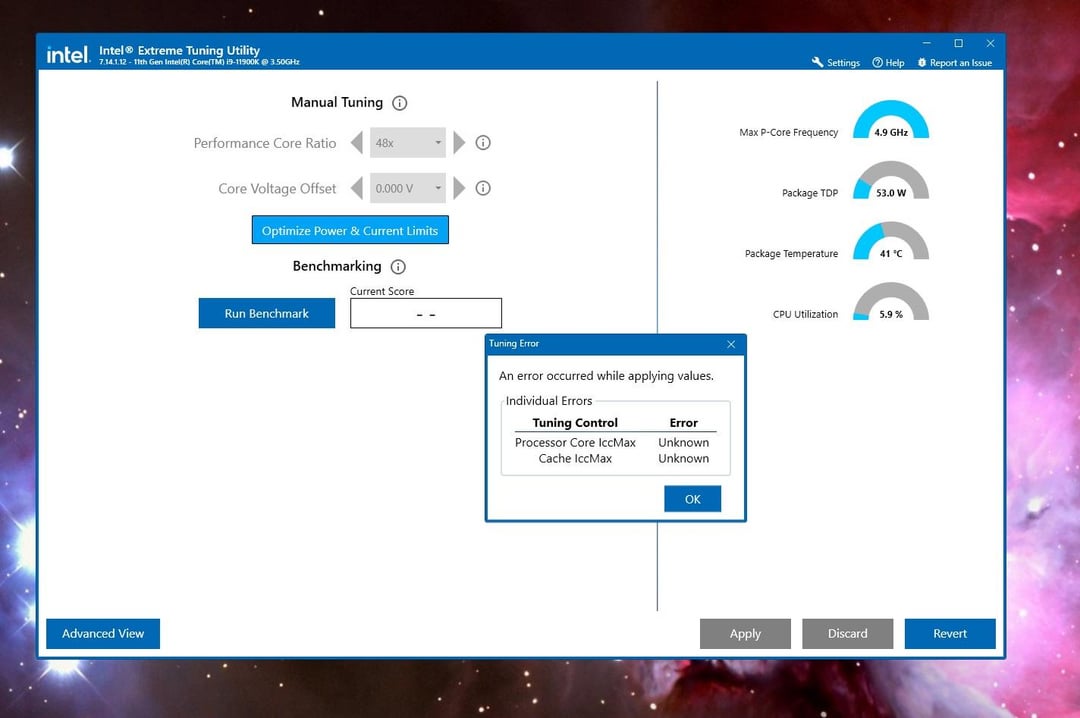Image resolution: width=1080 pixels, height=718 pixels.
Task: Click Optimize Power & Current Limits
Action: tap(350, 230)
